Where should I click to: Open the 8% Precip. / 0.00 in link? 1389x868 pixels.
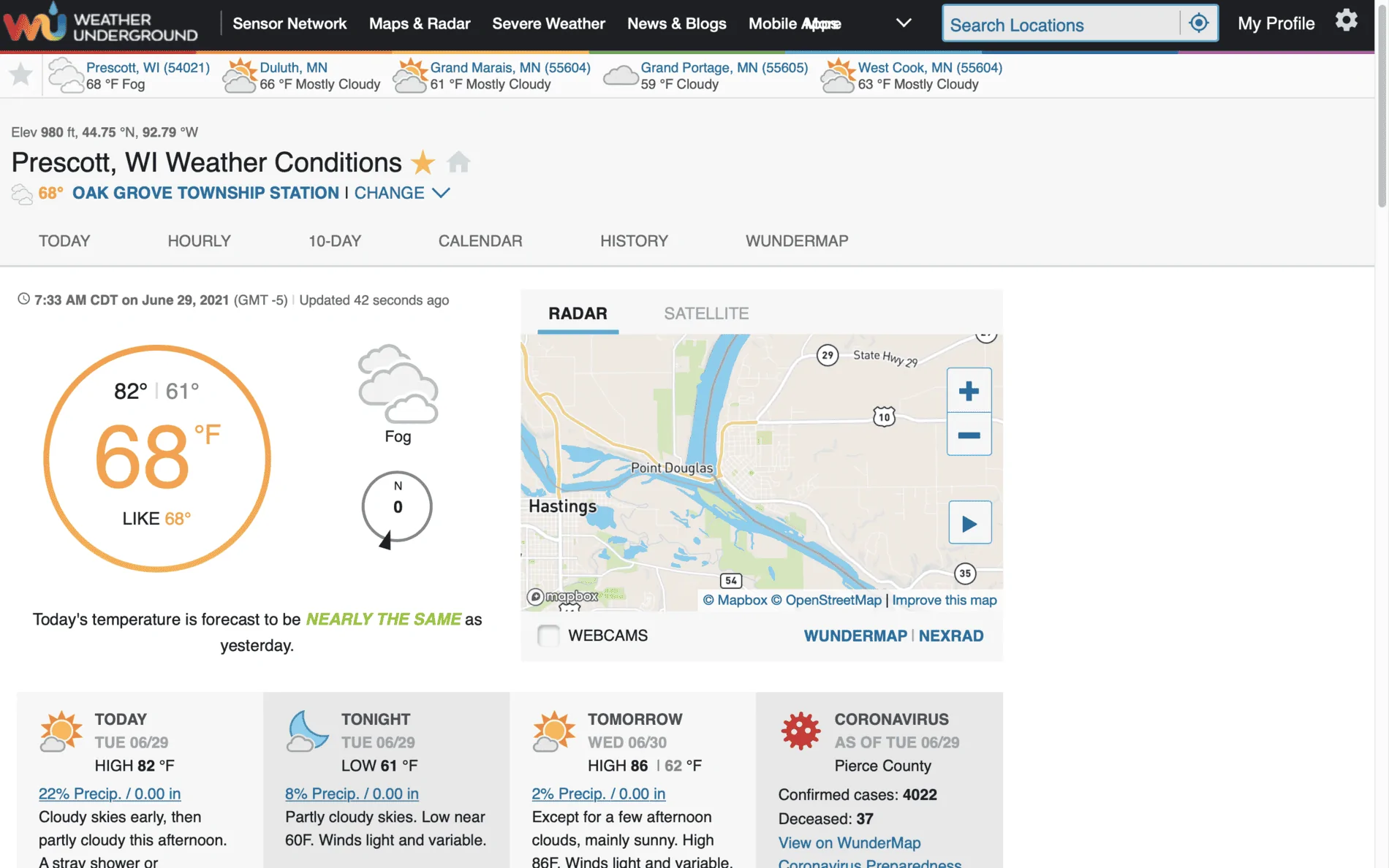(352, 793)
